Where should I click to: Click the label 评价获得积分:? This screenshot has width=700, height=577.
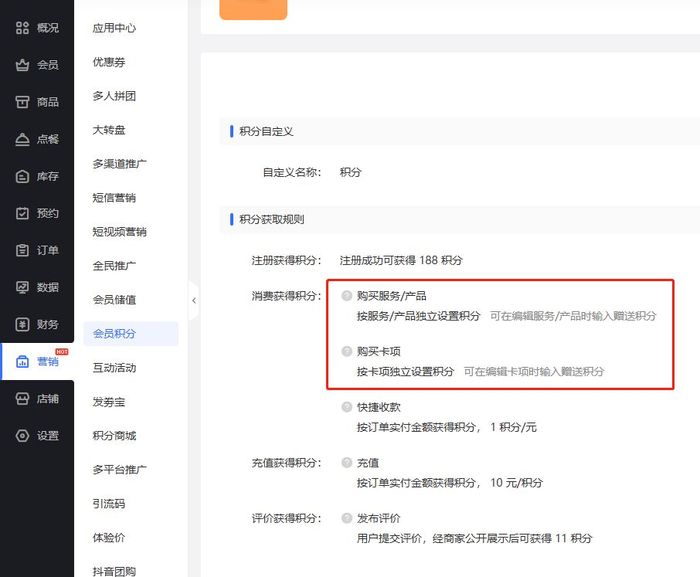[286, 518]
